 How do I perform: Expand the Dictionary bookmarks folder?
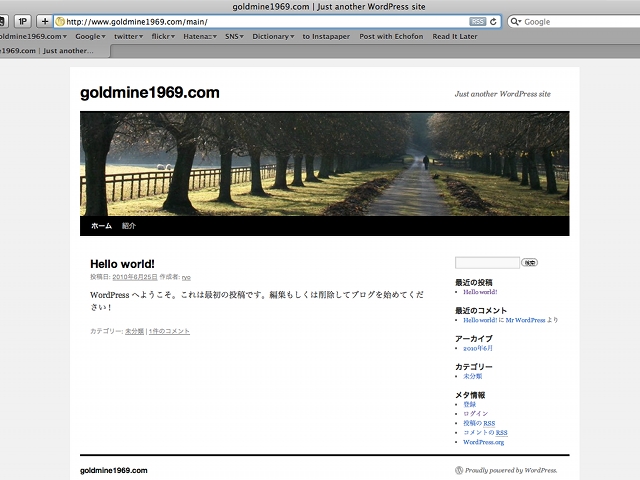pyautogui.click(x=273, y=36)
